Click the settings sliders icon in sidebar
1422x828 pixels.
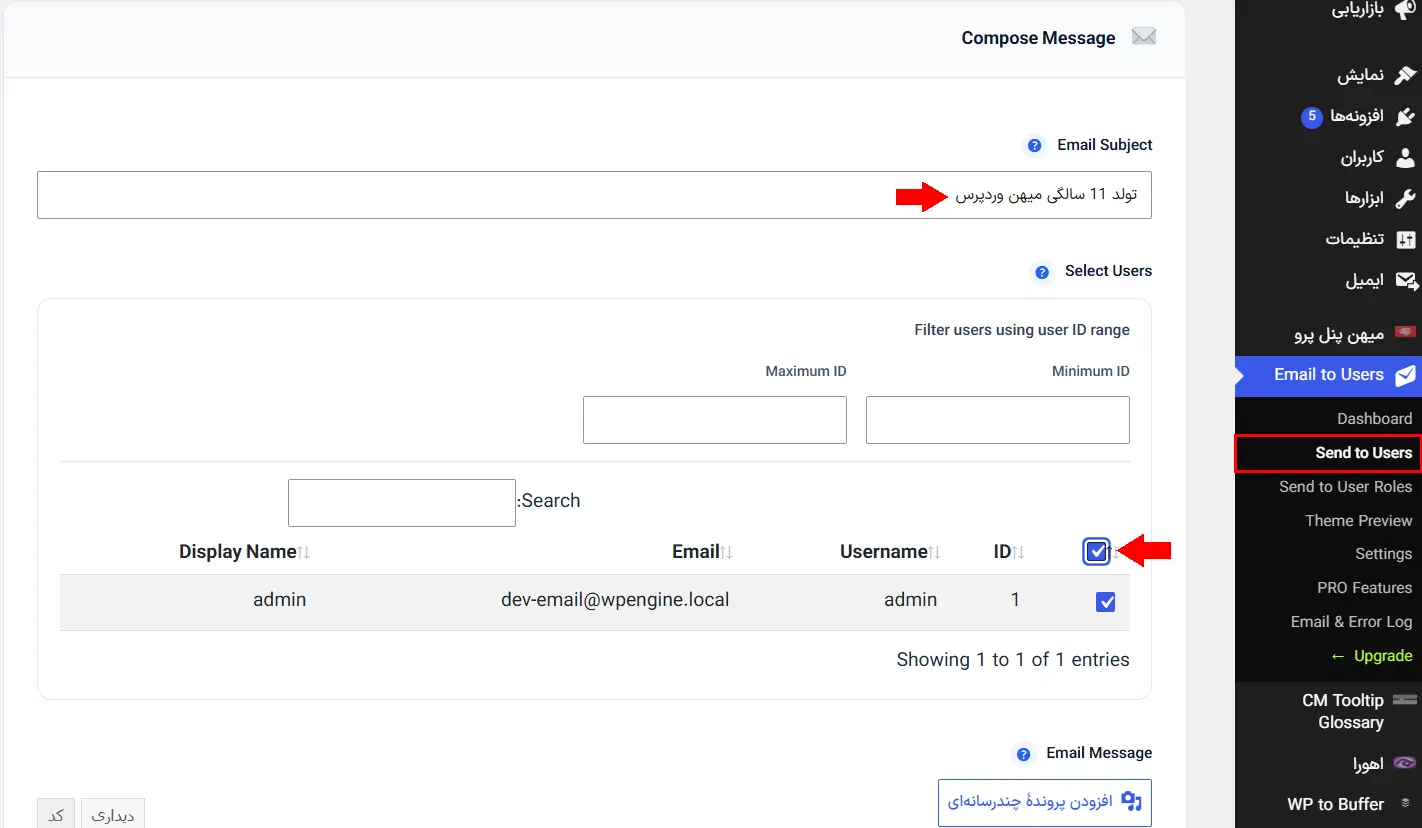click(1405, 239)
